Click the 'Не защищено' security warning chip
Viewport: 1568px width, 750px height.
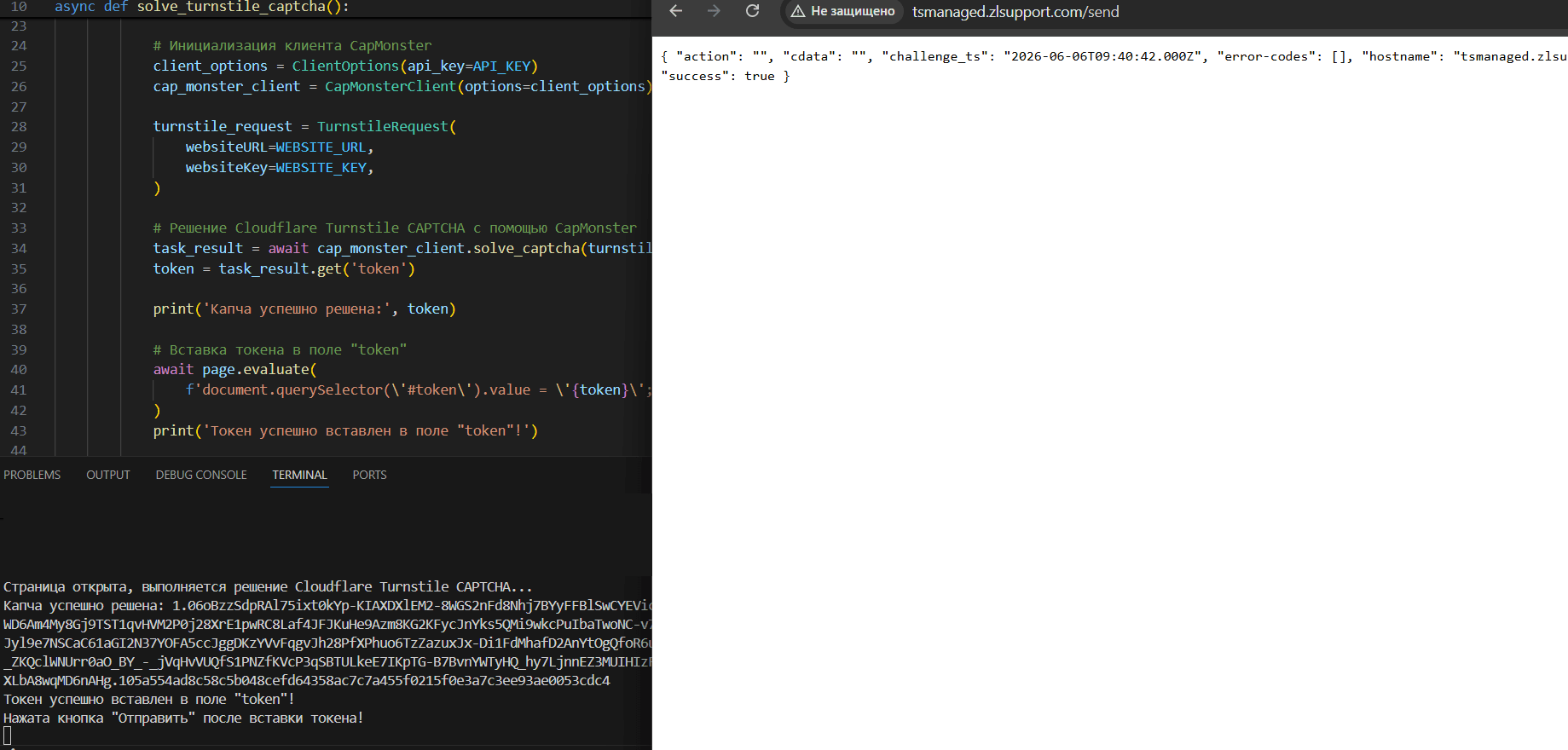pos(842,11)
